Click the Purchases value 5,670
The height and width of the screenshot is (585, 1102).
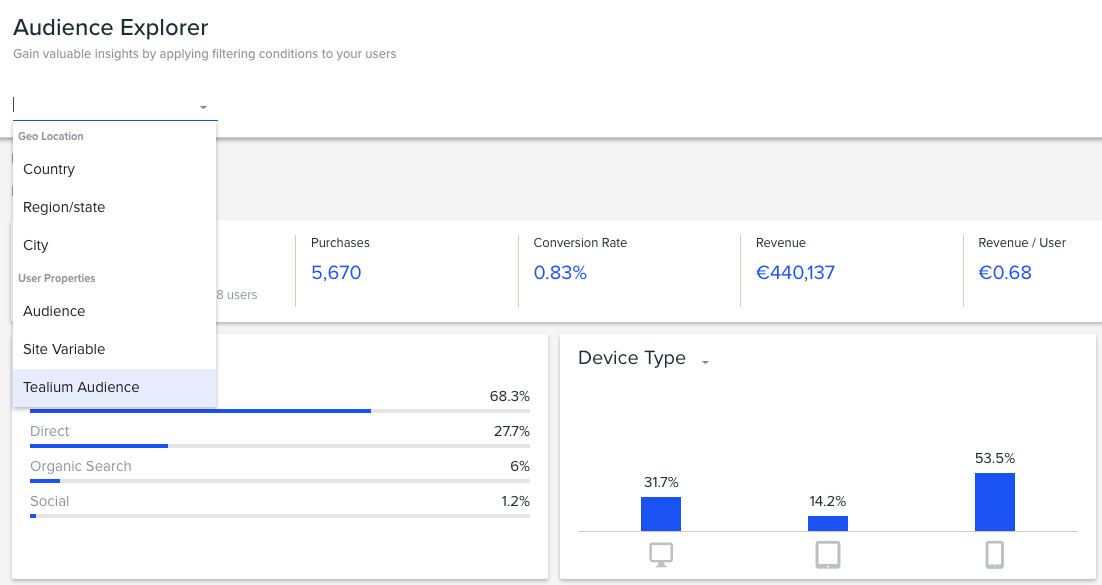(x=336, y=273)
